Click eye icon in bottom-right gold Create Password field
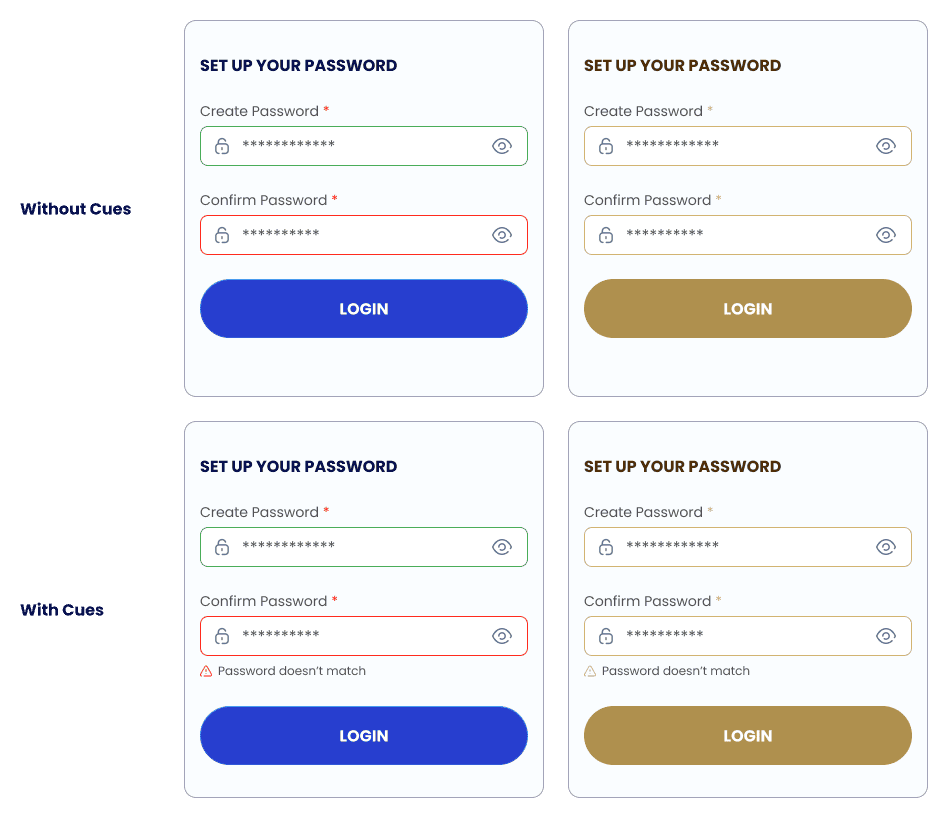938x818 pixels. point(886,547)
